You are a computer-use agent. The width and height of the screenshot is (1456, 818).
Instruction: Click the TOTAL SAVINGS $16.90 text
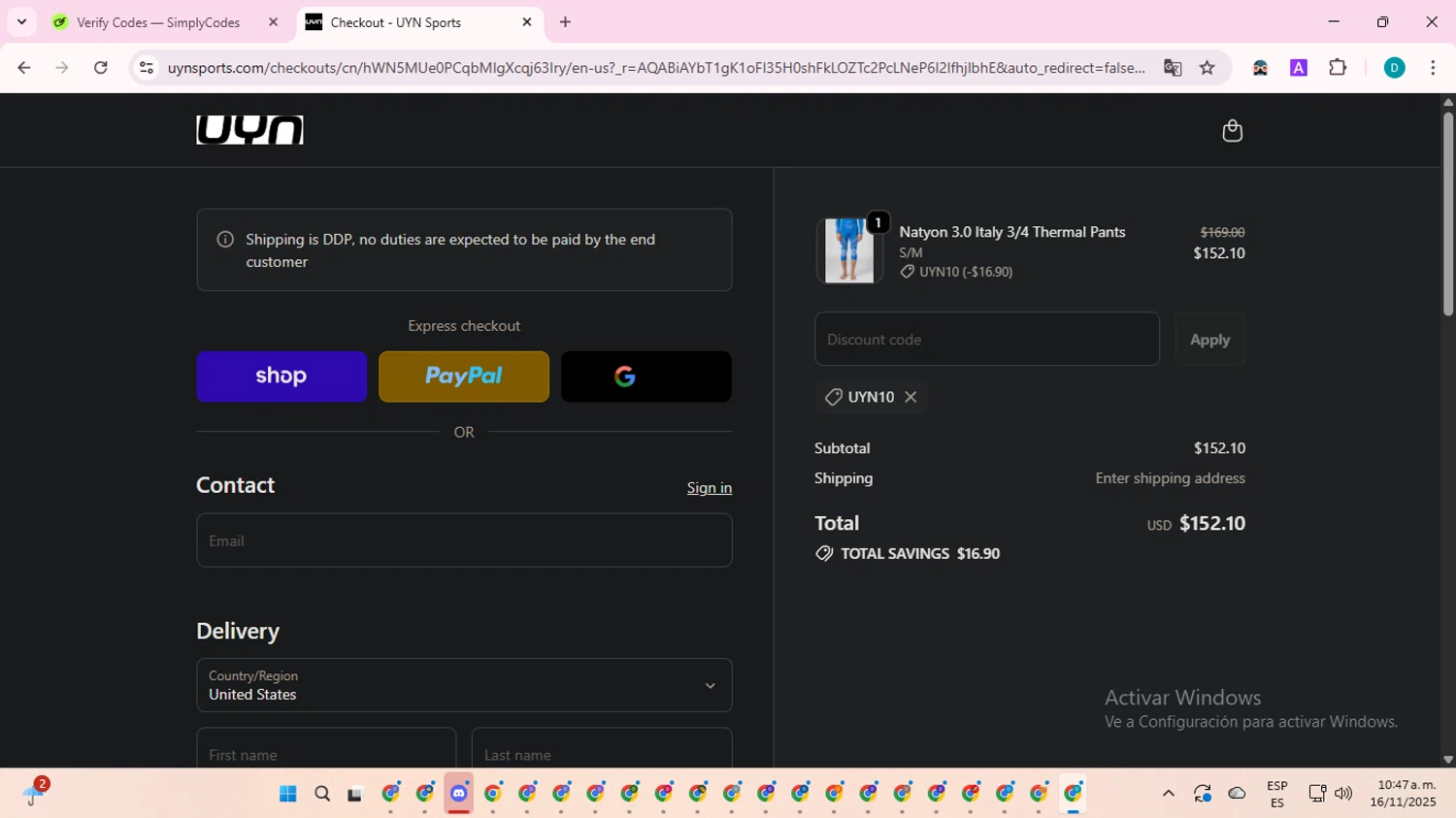920,554
